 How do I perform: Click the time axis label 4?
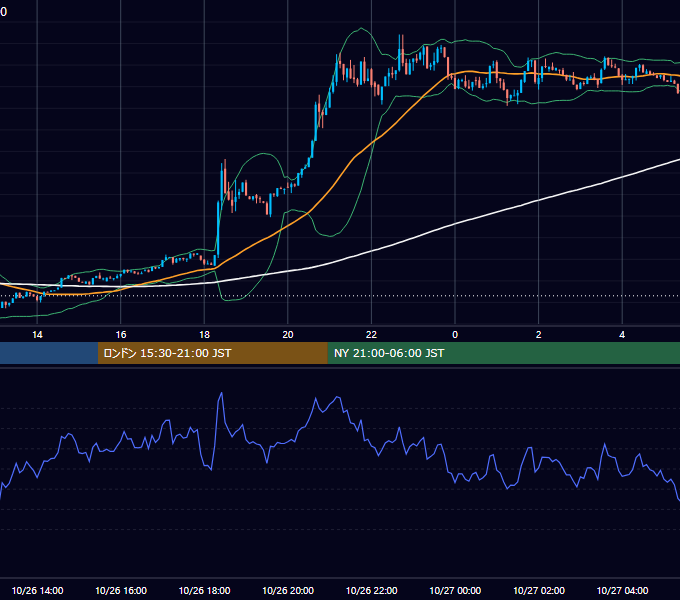point(622,335)
